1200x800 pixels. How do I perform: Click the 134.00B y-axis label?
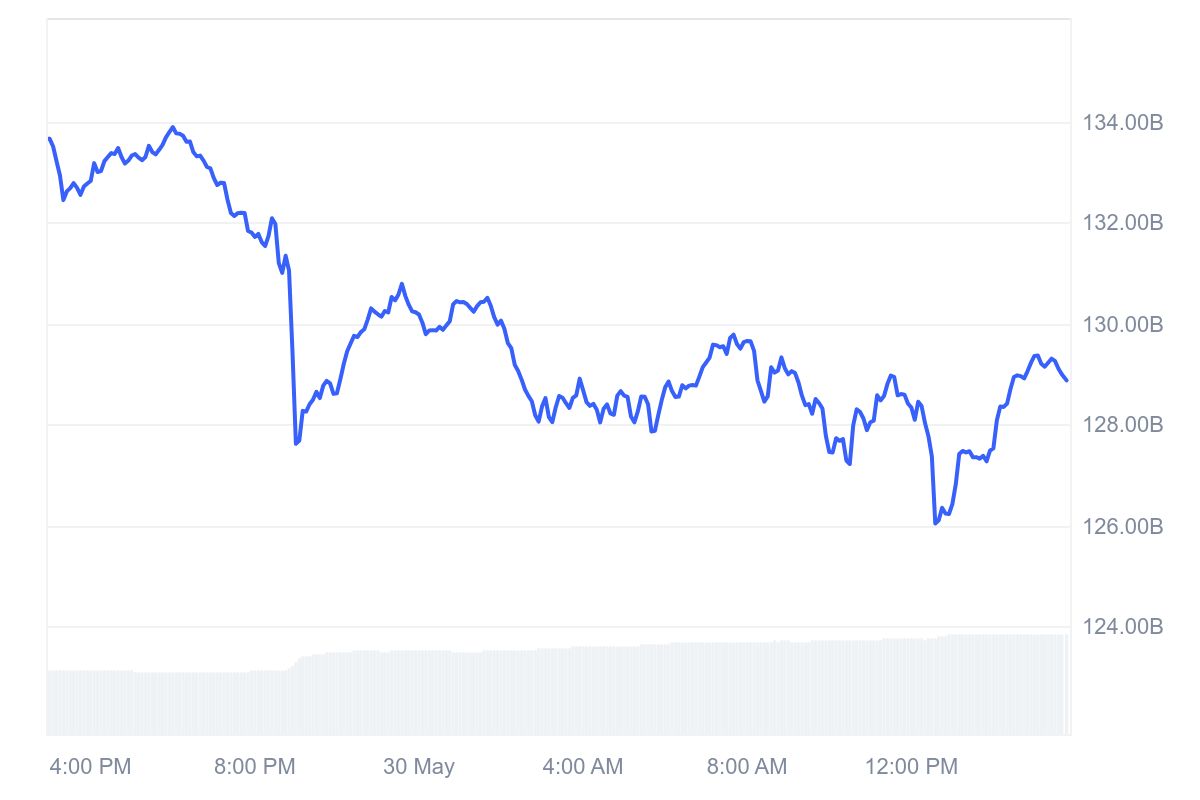point(1123,124)
